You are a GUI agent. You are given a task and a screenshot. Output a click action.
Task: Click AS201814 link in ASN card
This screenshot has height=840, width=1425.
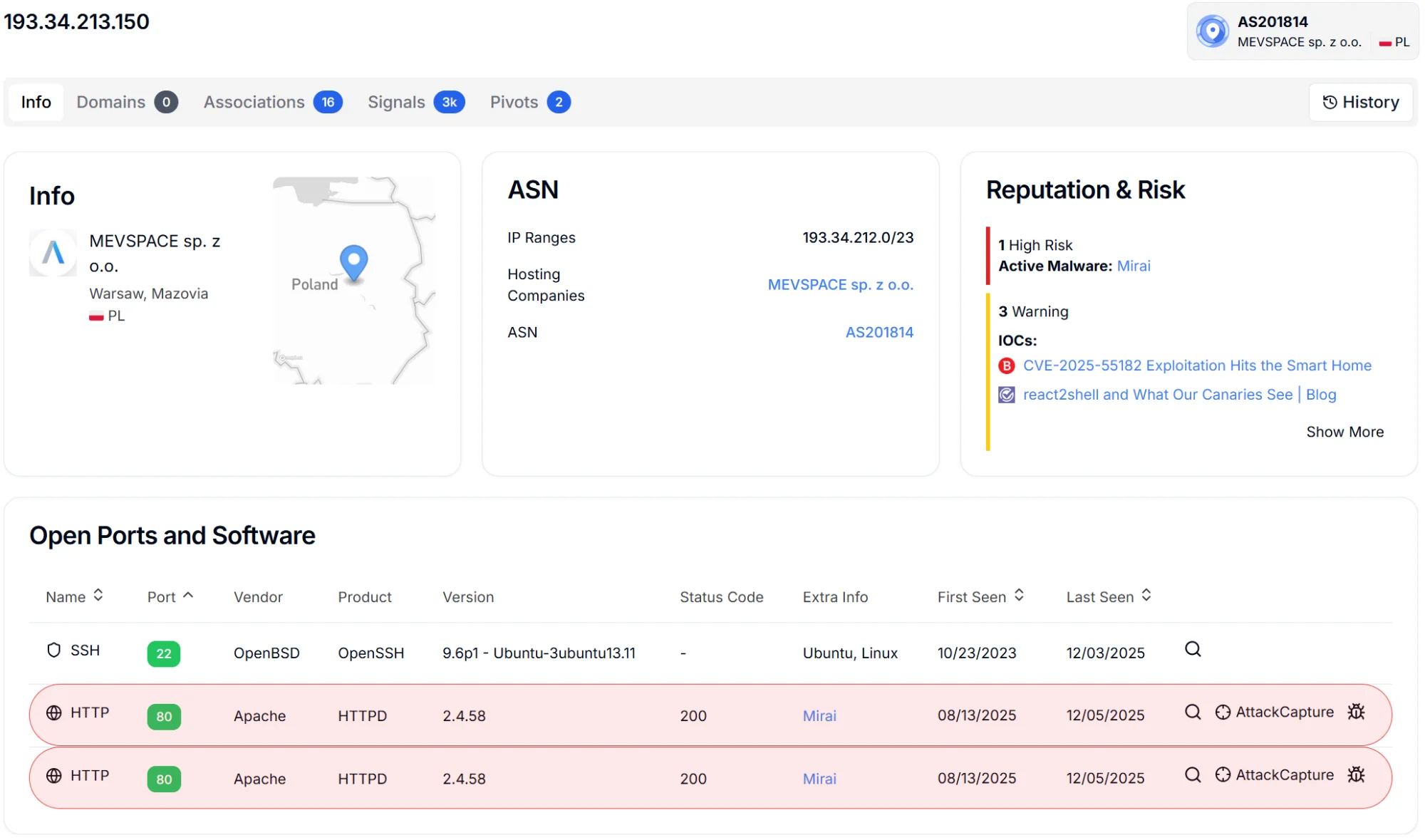(x=879, y=332)
